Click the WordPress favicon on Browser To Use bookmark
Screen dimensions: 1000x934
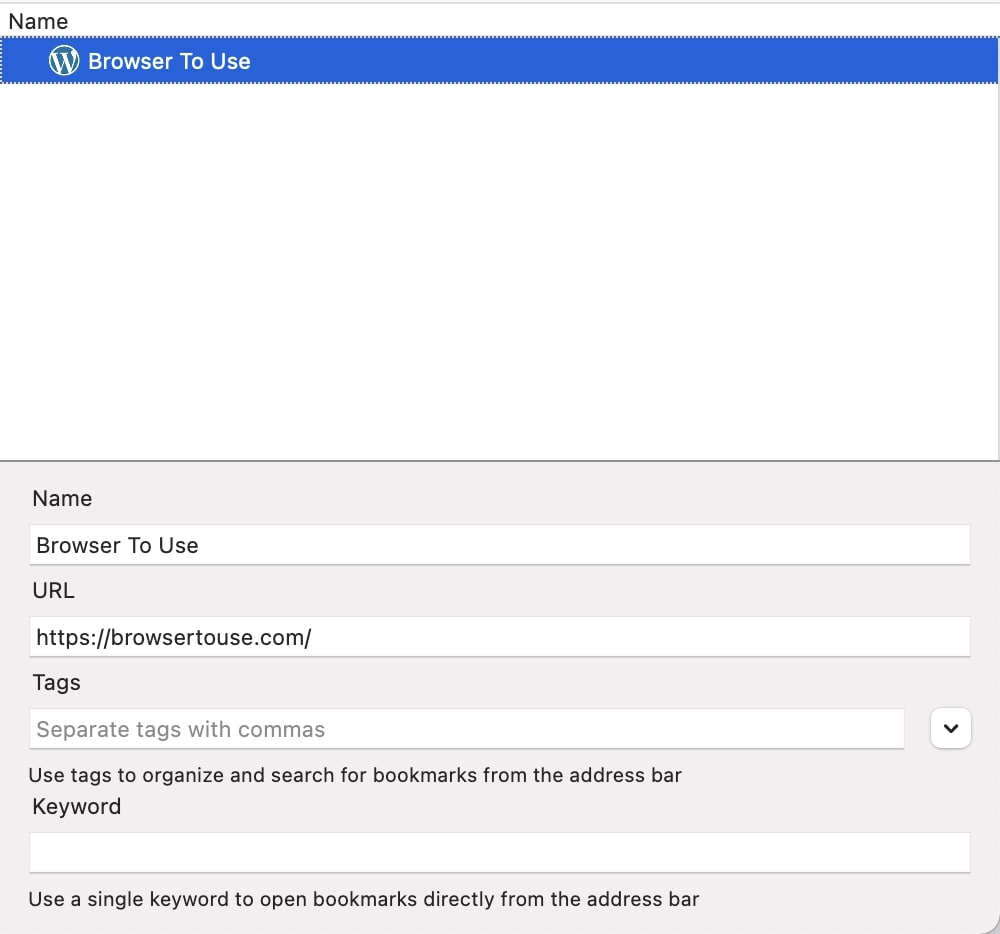pyautogui.click(x=64, y=61)
